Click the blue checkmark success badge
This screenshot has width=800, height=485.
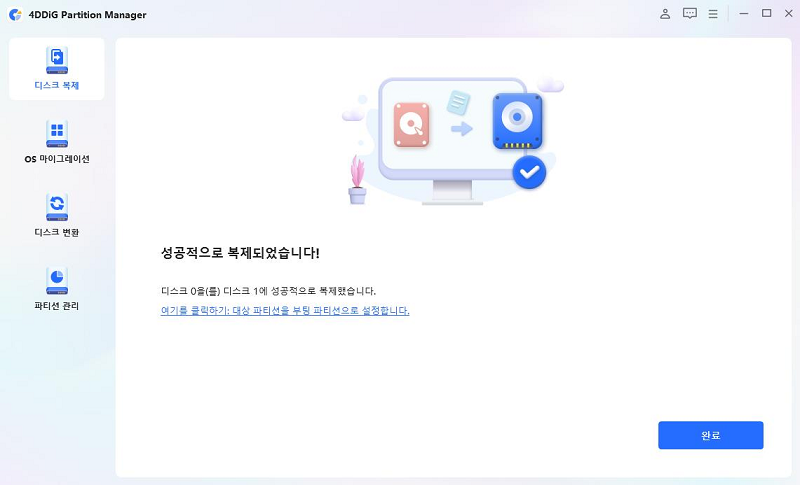(529, 172)
